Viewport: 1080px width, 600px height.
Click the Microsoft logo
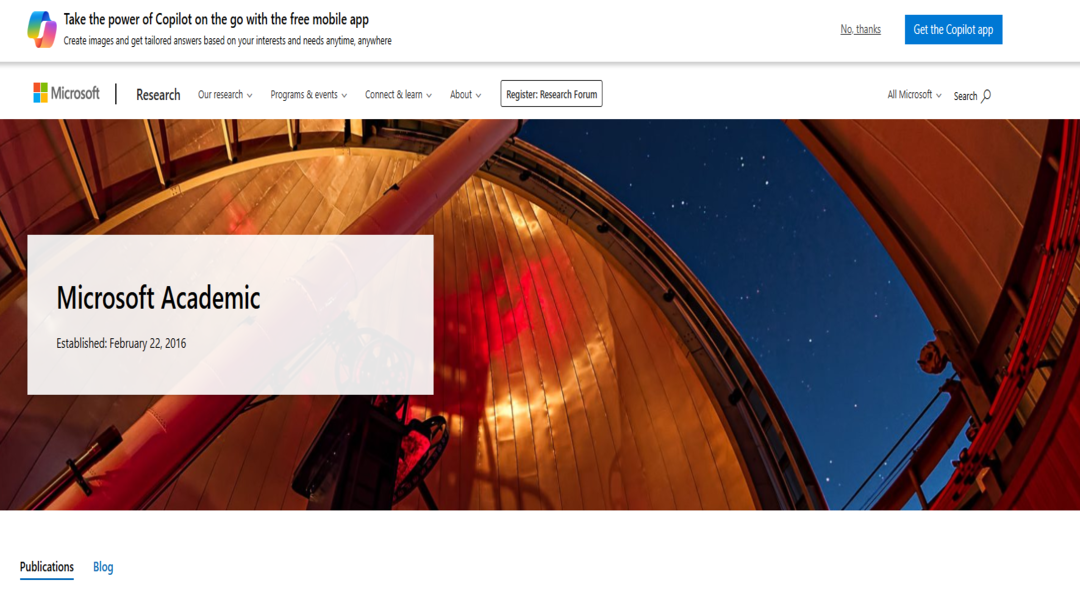point(66,93)
